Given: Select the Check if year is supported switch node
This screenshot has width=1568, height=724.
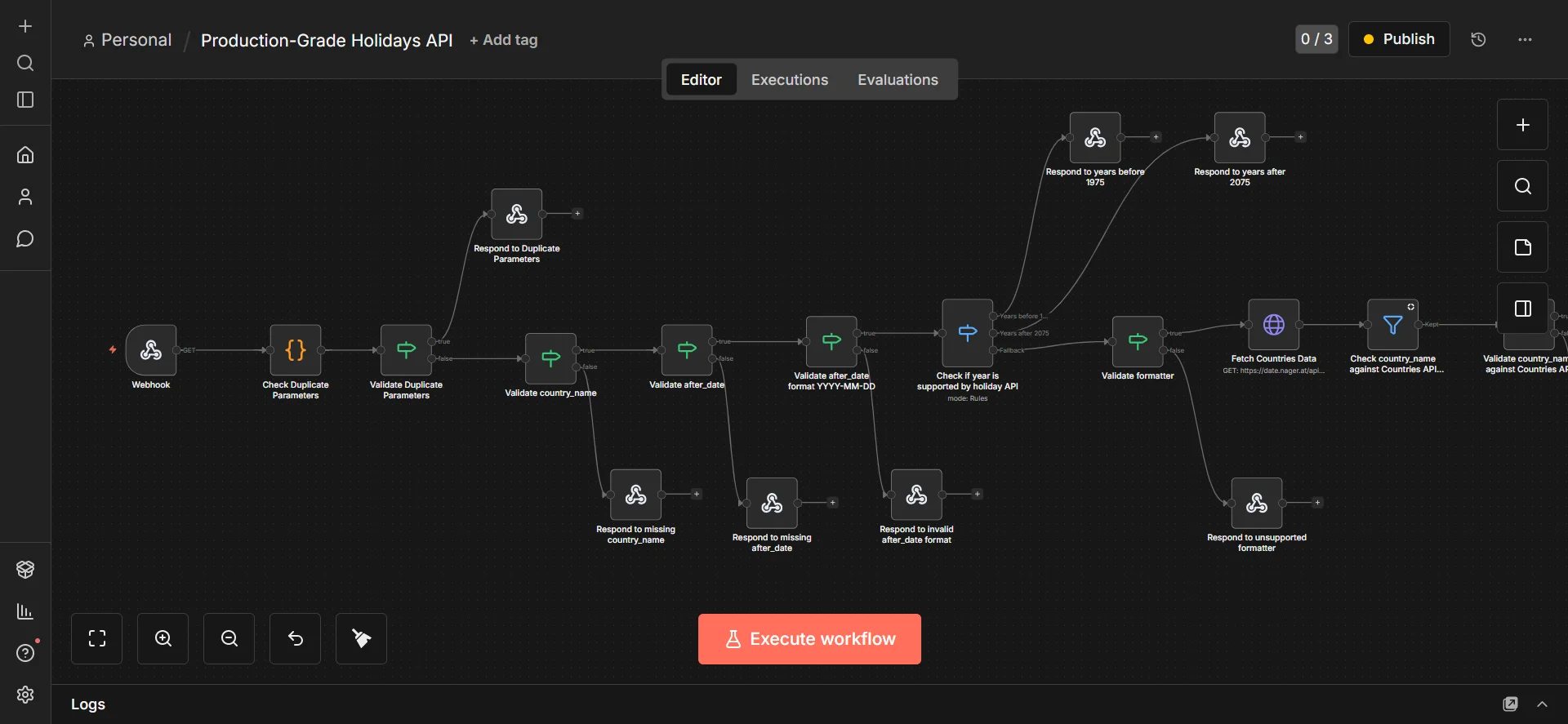Looking at the screenshot, I should [968, 333].
